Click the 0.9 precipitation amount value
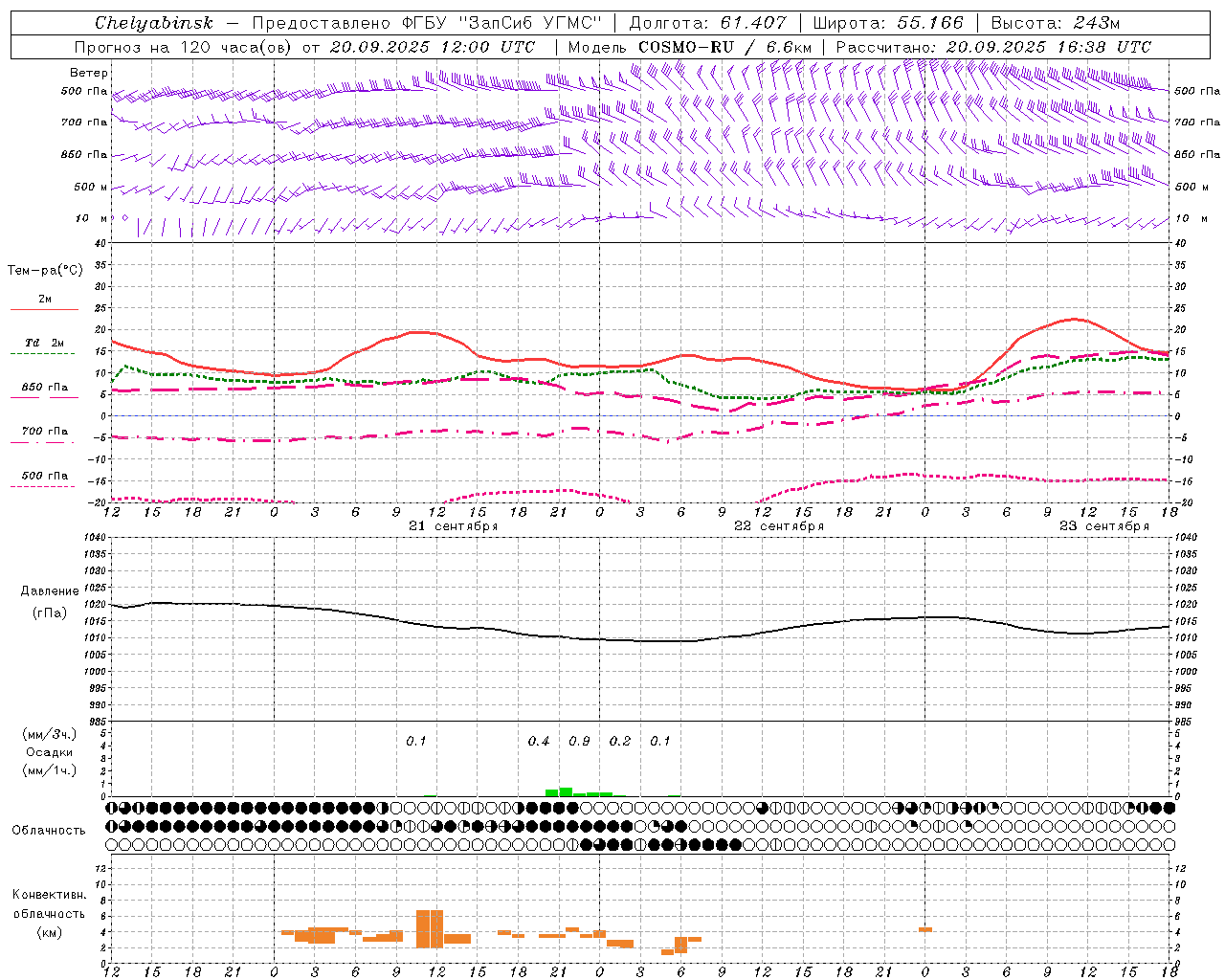The height and width of the screenshot is (980, 1225). (x=579, y=742)
